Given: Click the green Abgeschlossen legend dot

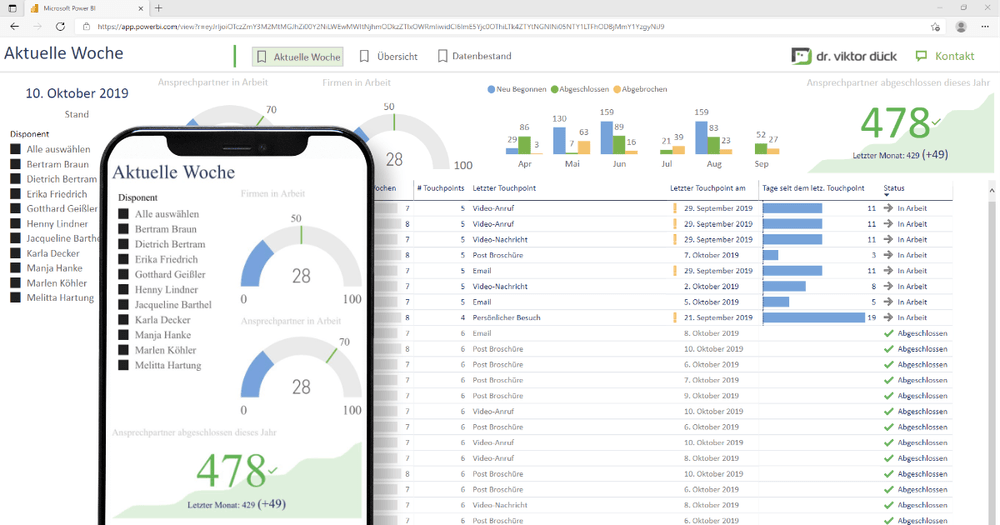Looking at the screenshot, I should [555, 89].
